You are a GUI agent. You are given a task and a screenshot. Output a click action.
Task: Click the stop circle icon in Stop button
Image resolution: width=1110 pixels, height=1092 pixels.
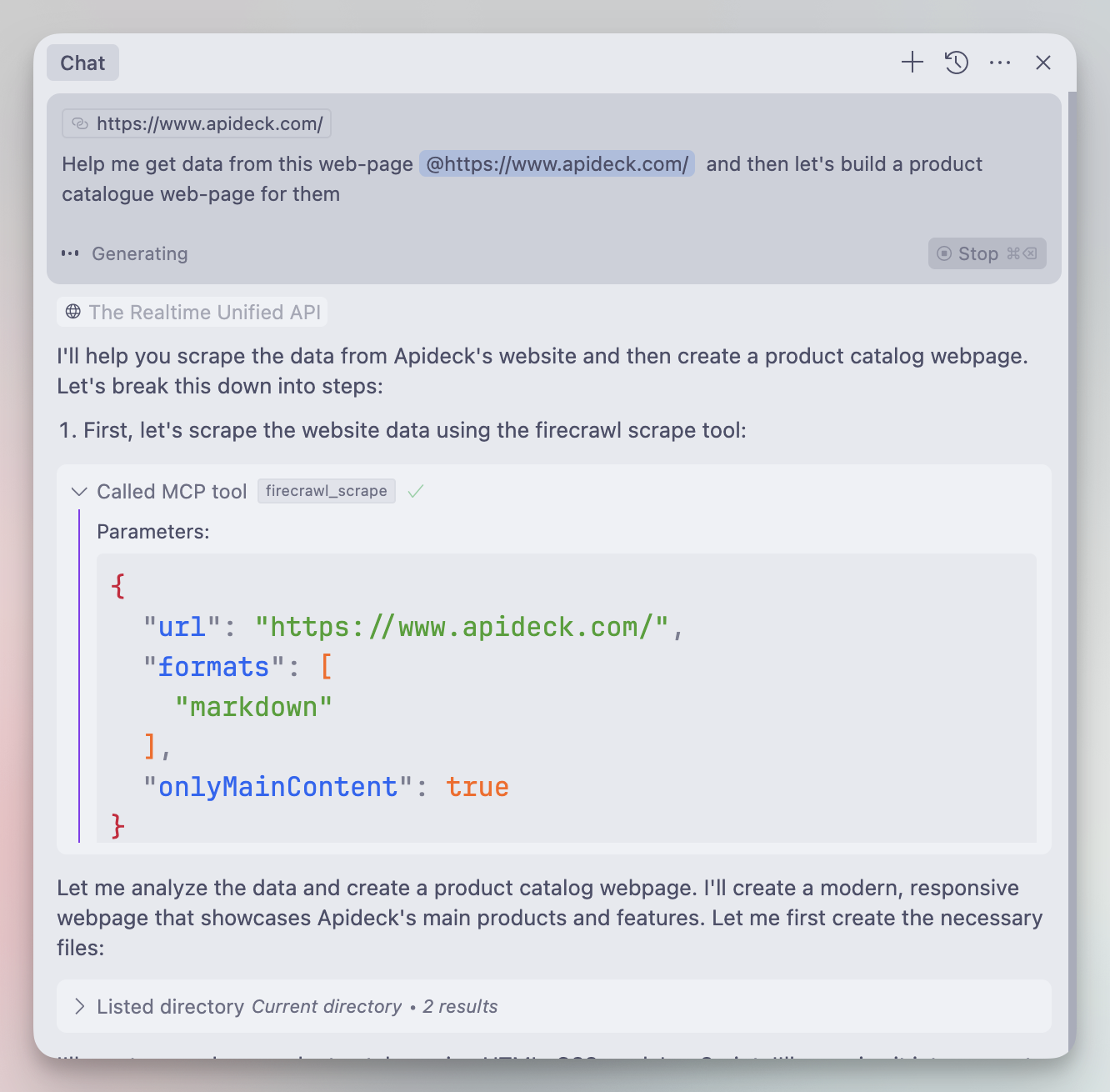click(x=944, y=253)
